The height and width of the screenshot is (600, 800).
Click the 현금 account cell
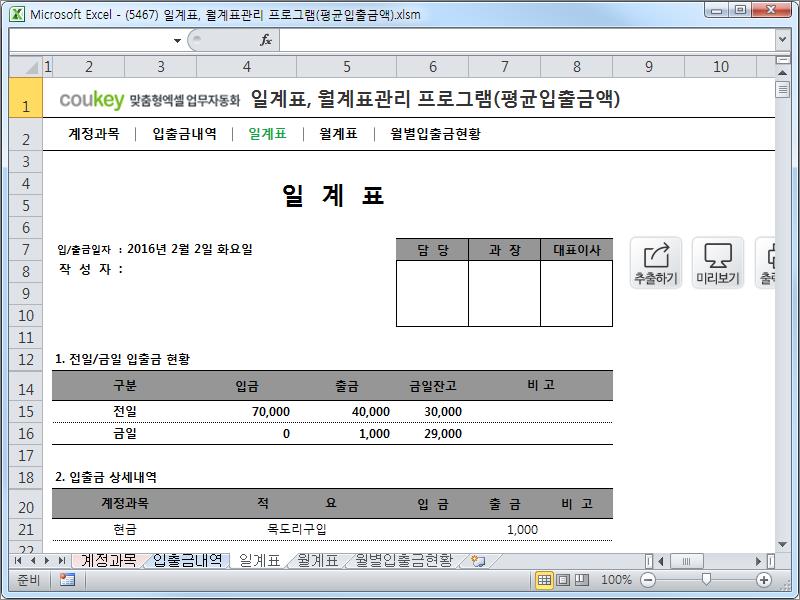(125, 529)
